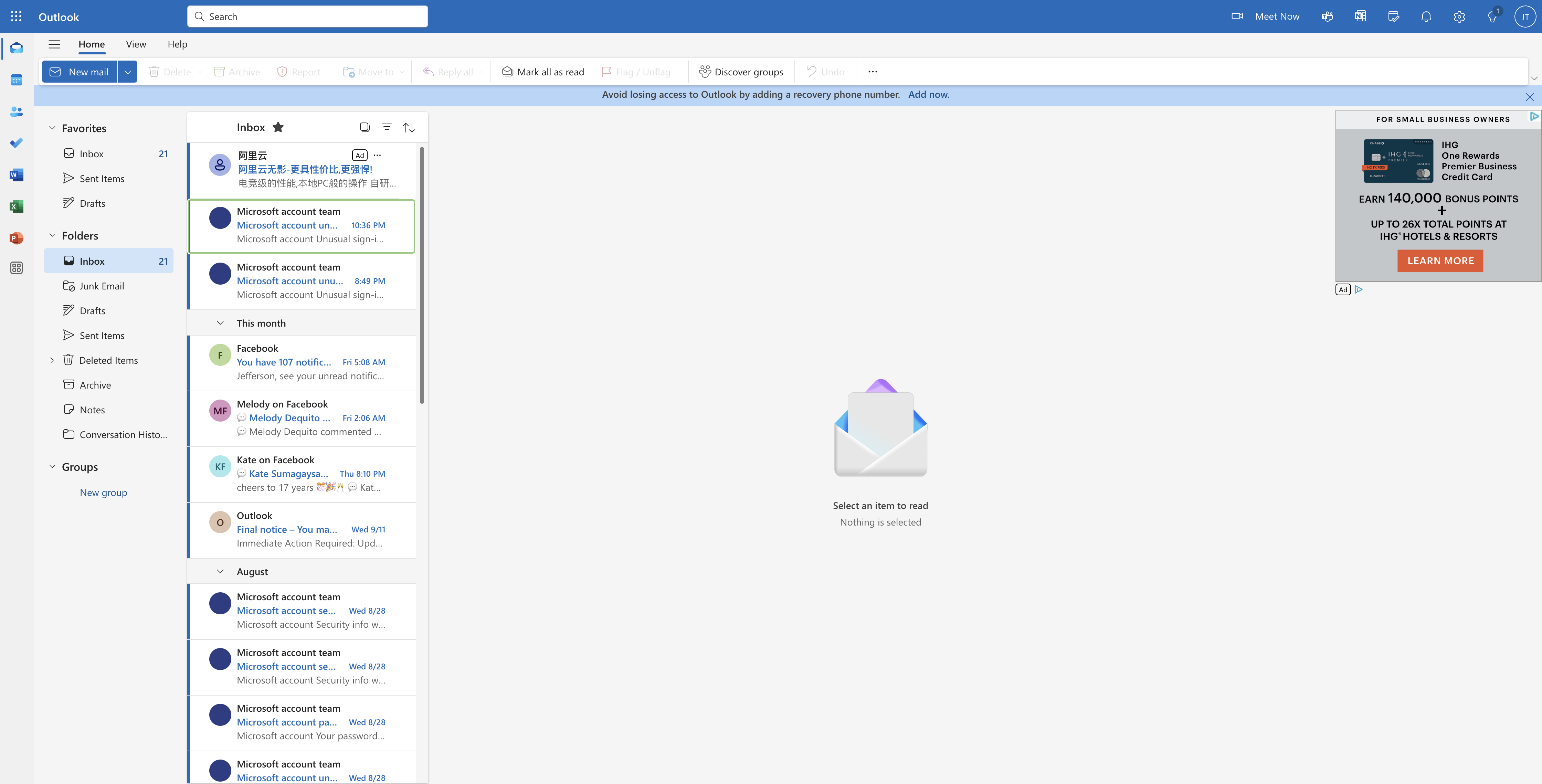Open the Facebook 107 notifications email
Viewport: 1542px width, 784px height.
coord(302,363)
